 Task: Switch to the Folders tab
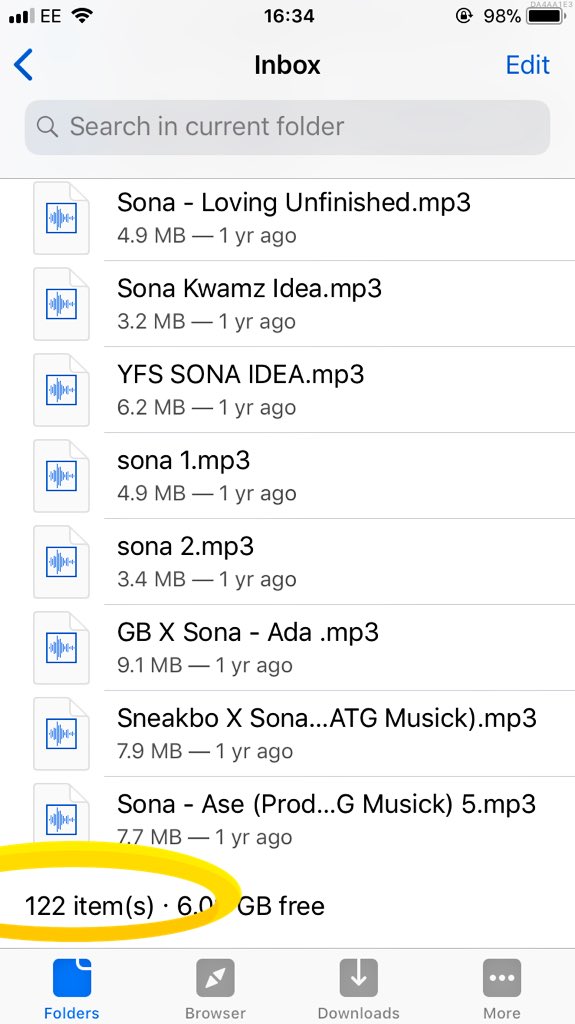click(72, 988)
